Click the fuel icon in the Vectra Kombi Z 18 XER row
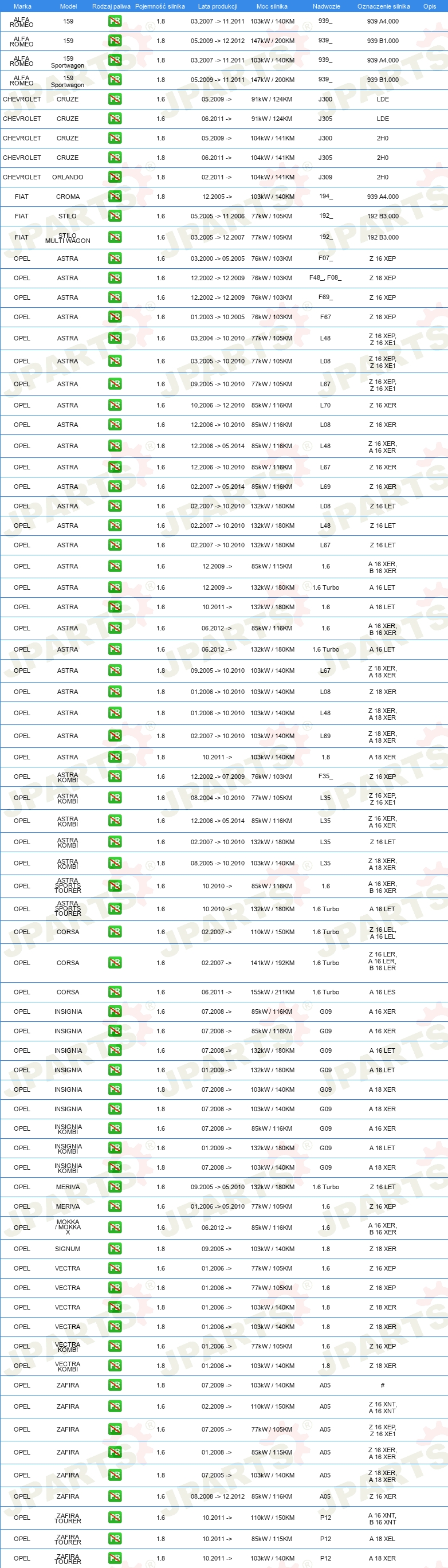The image size is (448, 1568). [115, 1365]
